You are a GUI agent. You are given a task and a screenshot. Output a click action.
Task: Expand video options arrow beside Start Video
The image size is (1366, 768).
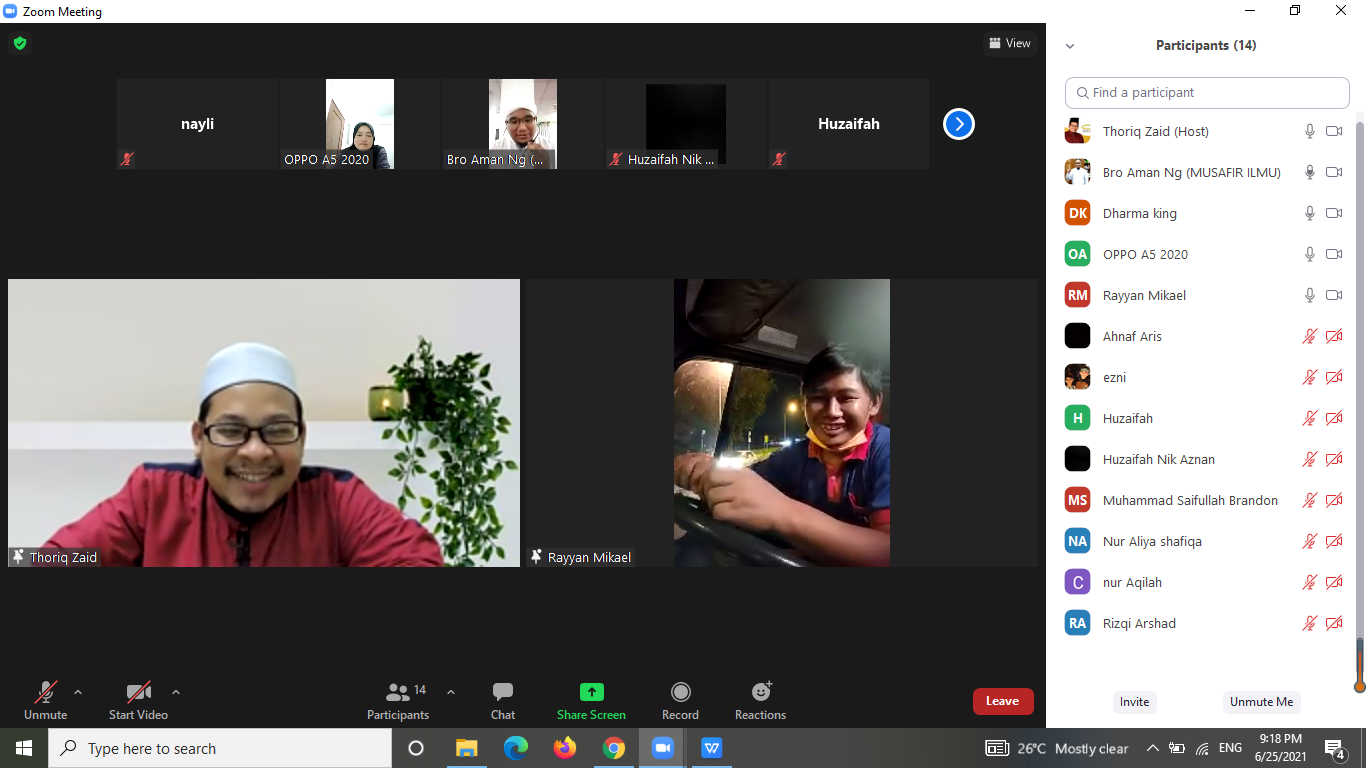tap(176, 692)
